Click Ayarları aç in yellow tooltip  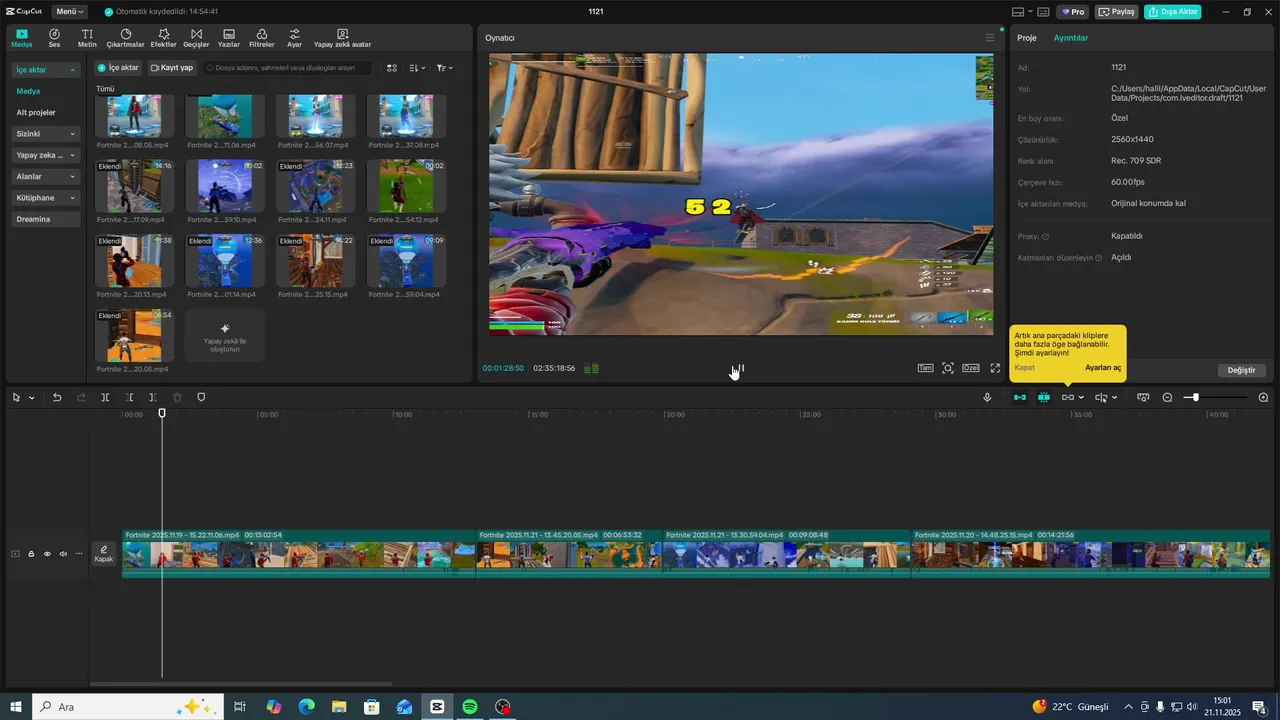1103,368
